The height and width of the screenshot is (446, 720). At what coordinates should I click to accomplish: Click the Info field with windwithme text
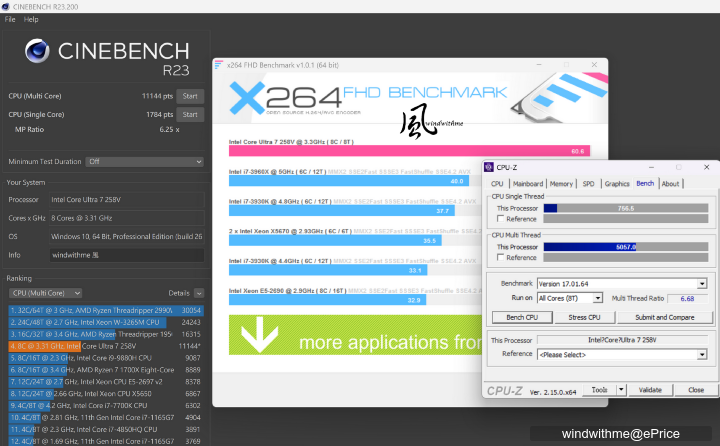[127, 255]
